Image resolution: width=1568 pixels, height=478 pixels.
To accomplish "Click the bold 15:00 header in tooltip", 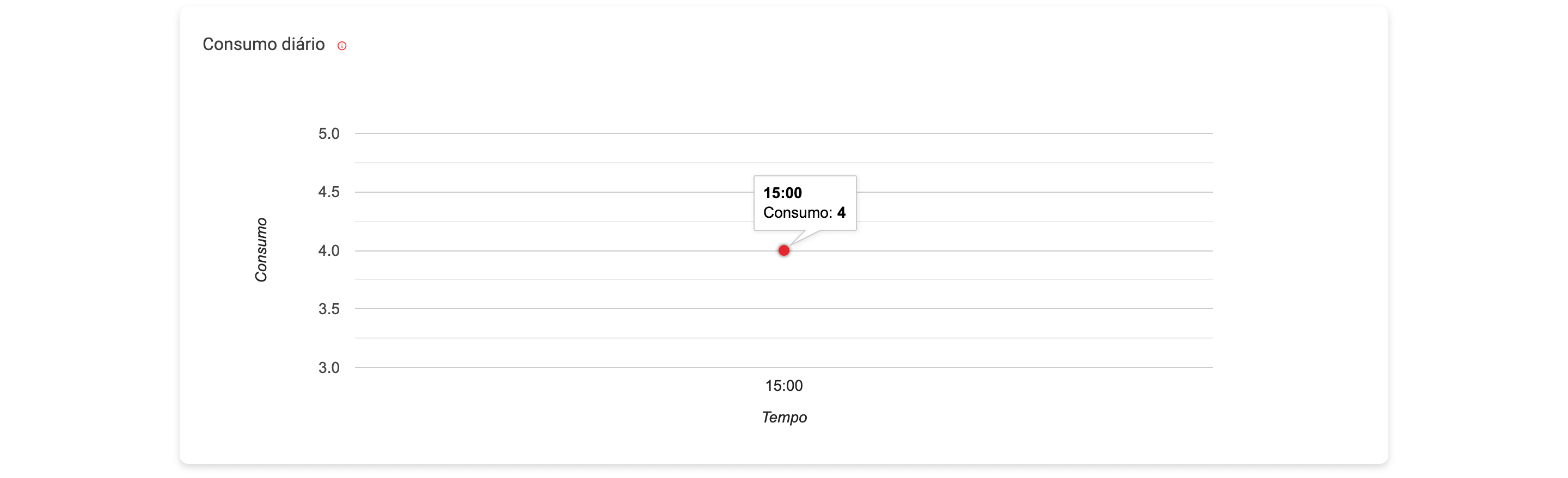I will coord(782,193).
